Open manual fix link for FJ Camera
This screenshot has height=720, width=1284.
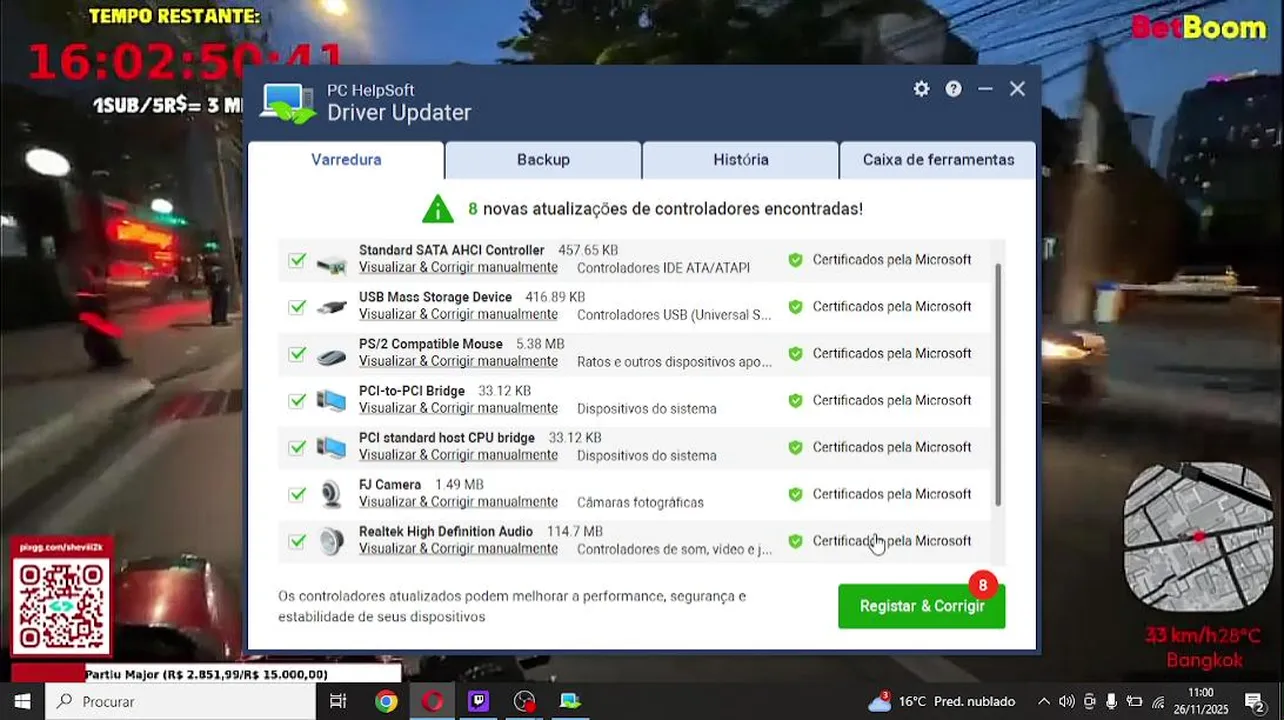tap(458, 503)
